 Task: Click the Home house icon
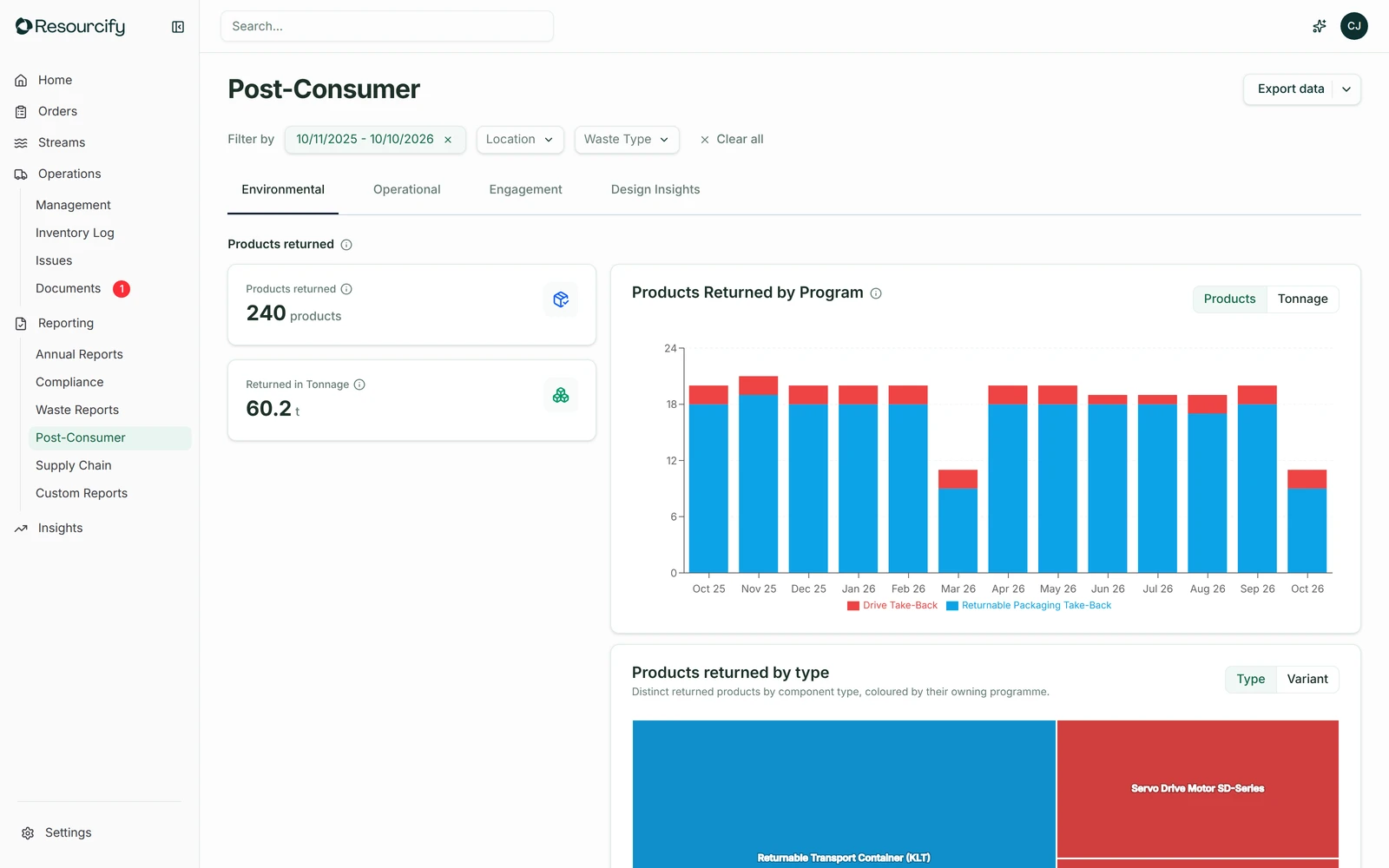click(21, 80)
